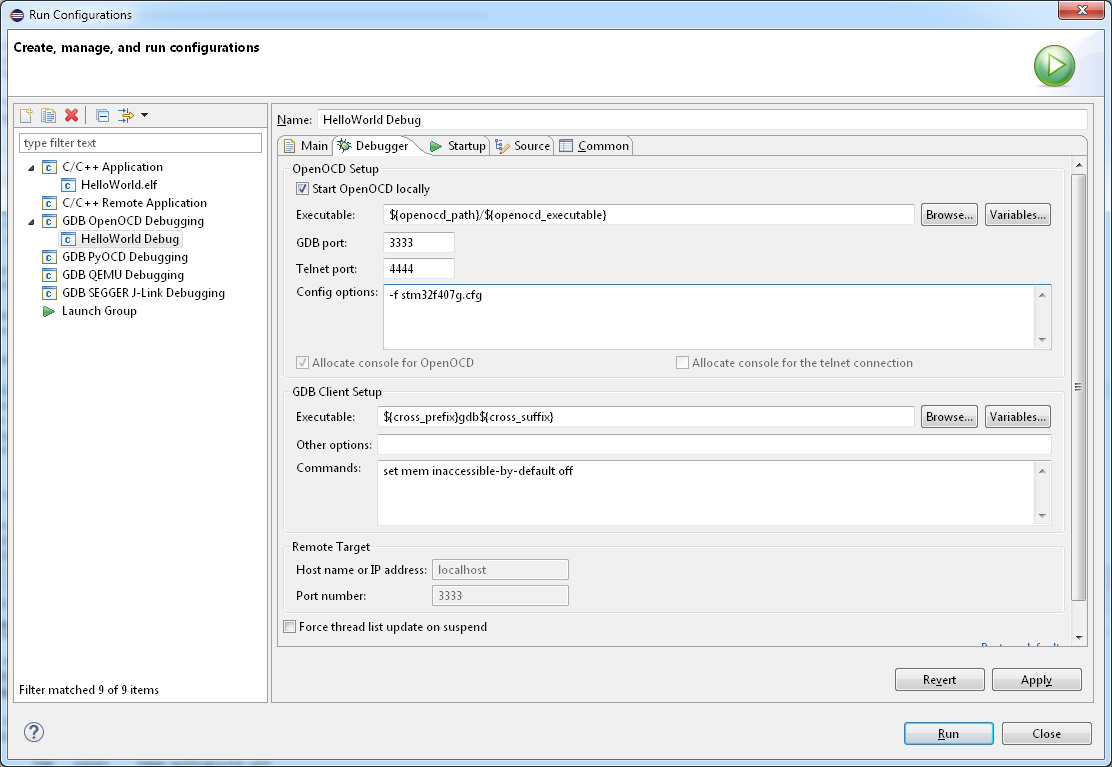
Task: Open the help question mark icon
Action: (34, 732)
